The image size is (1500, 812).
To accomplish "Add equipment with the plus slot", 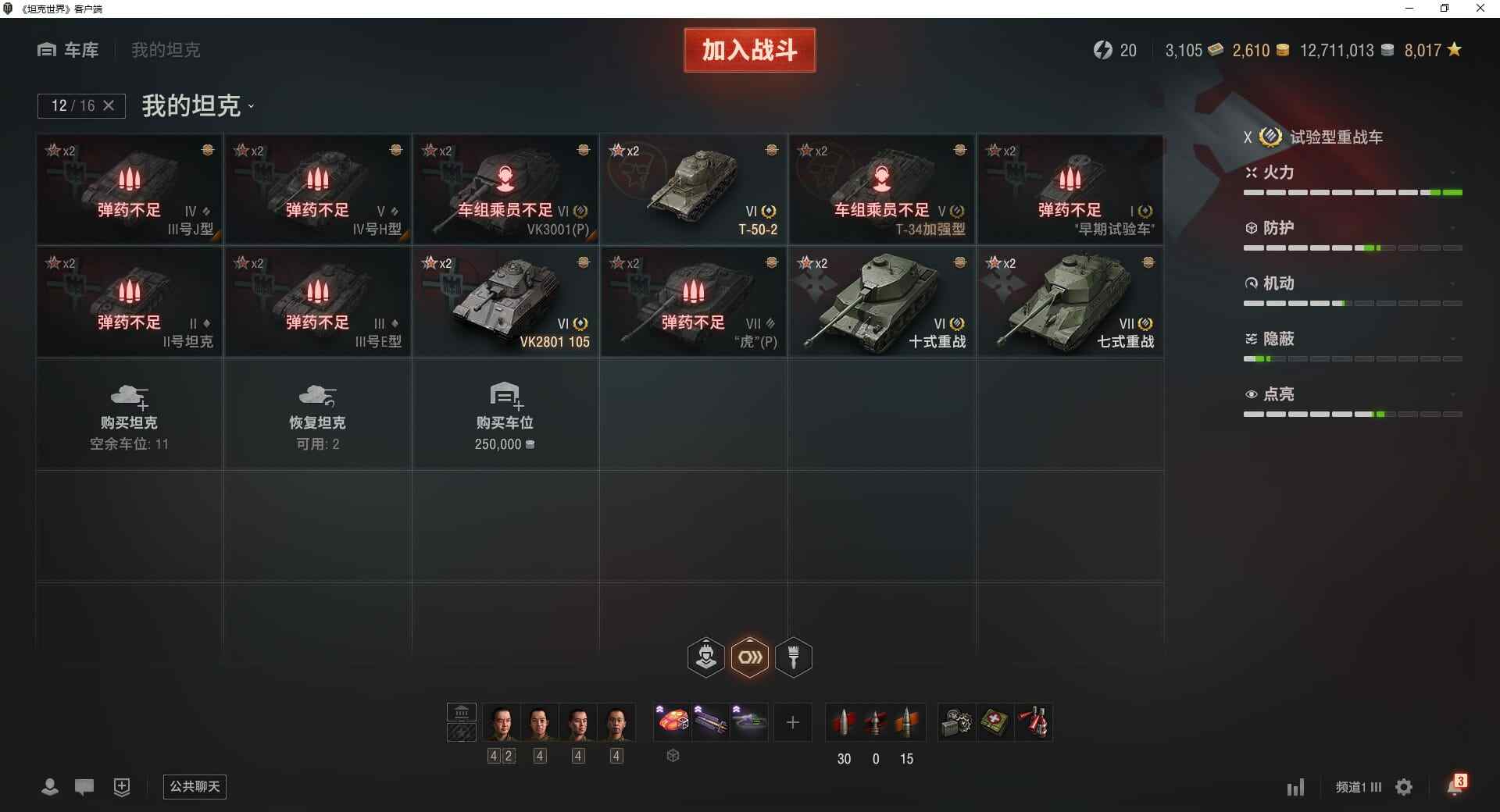I will [793, 722].
